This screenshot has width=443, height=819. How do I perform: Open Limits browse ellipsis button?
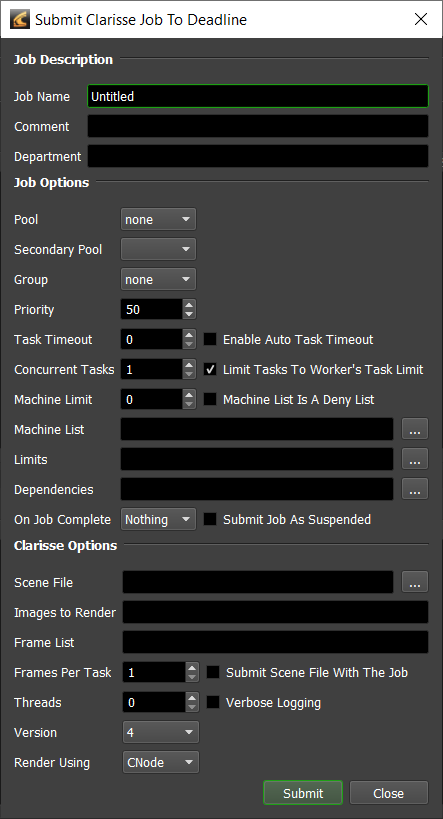(x=415, y=459)
